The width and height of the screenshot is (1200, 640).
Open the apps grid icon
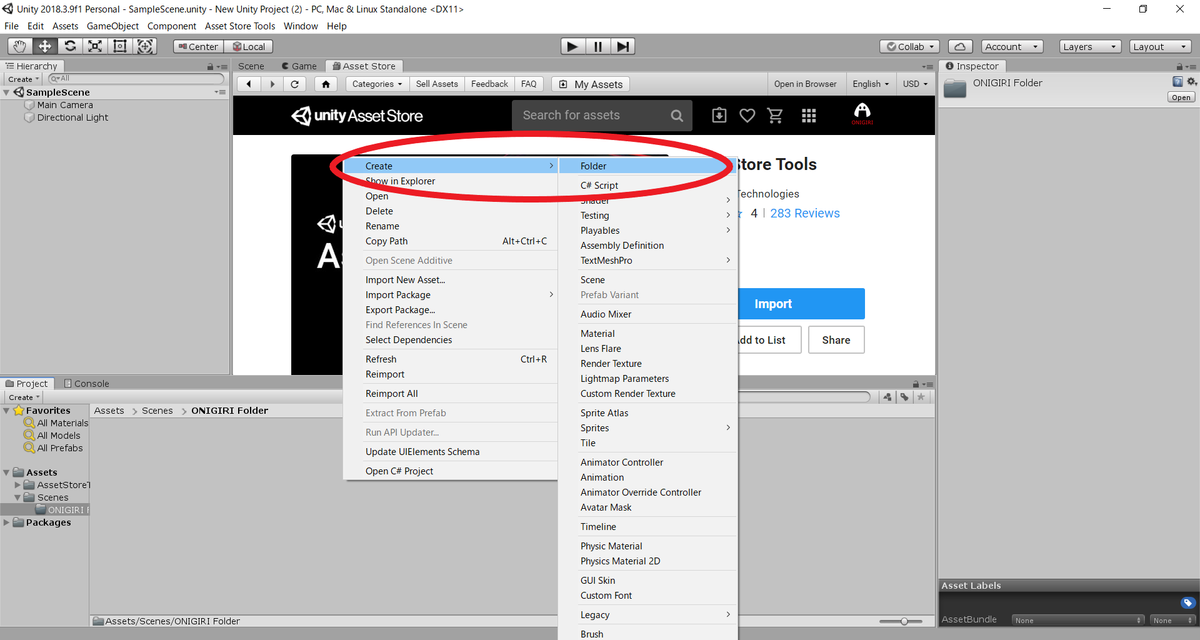click(809, 115)
